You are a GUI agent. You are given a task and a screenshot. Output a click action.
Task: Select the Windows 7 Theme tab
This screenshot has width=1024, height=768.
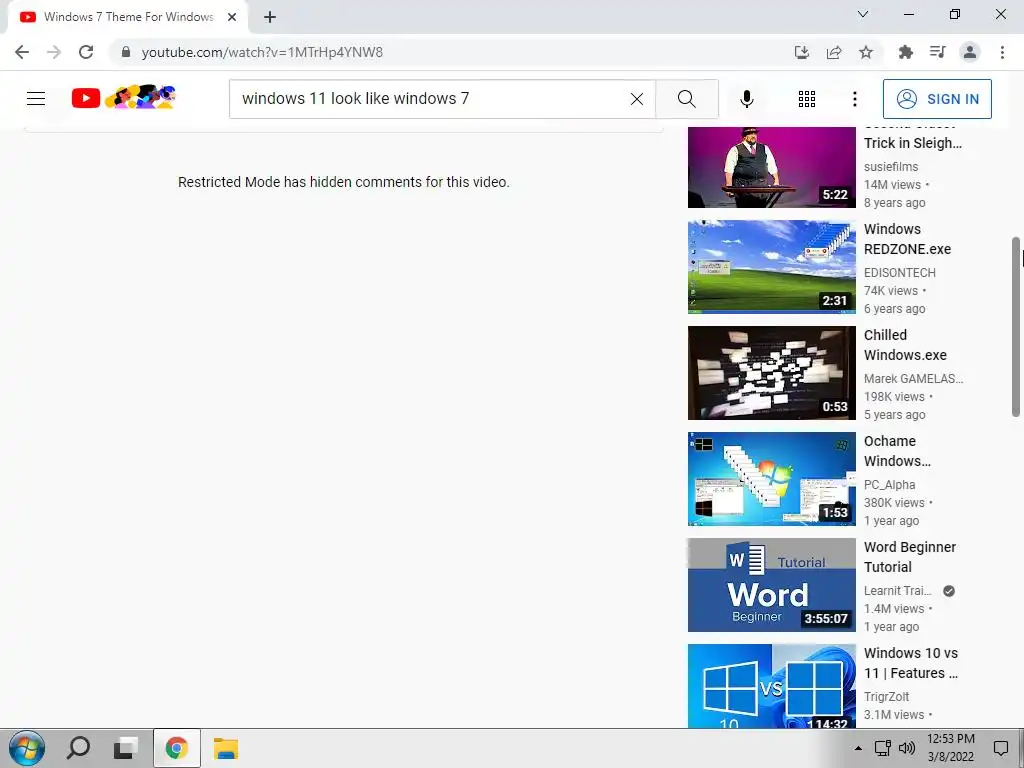tap(128, 17)
